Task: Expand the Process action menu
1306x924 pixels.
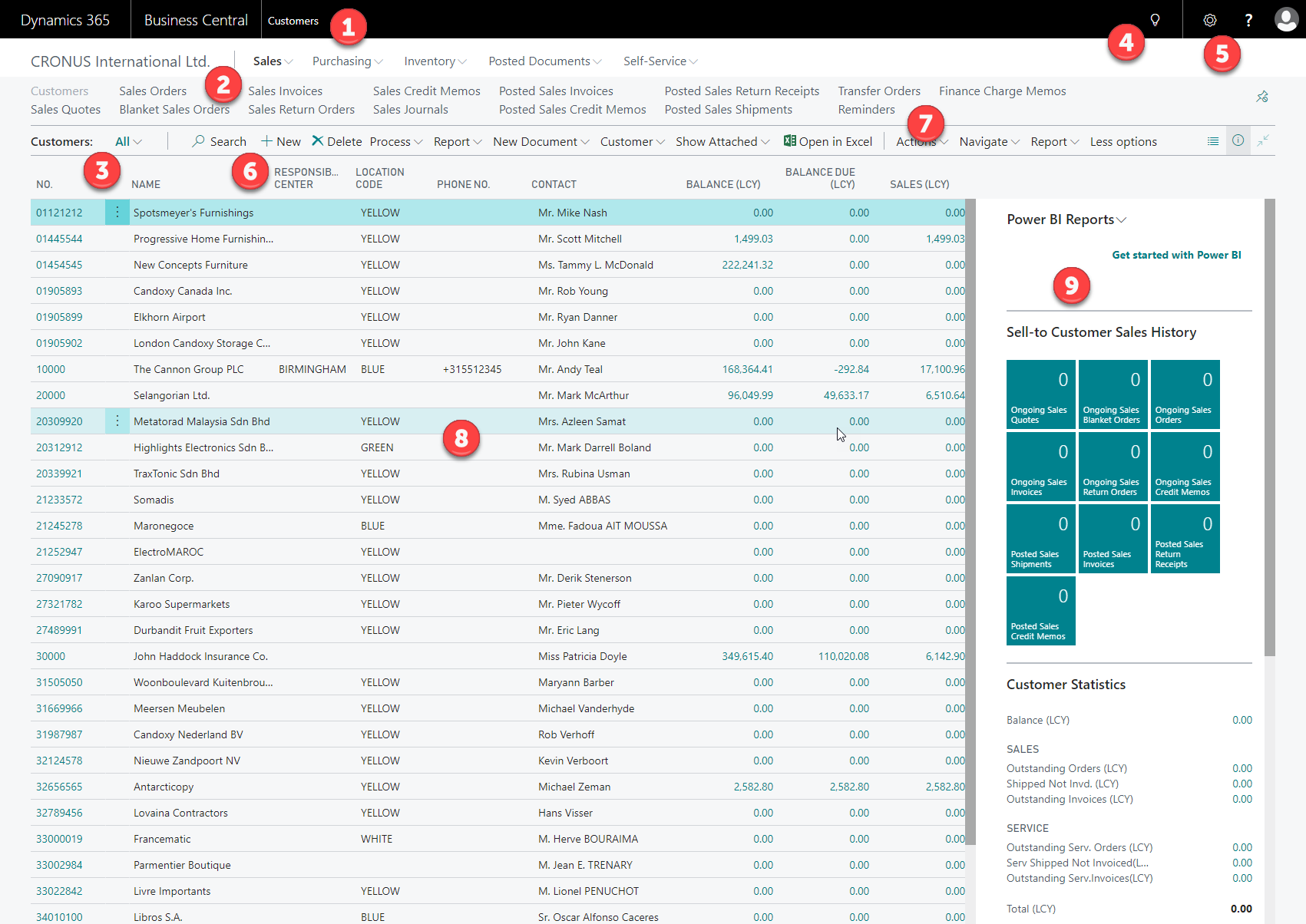Action: click(x=396, y=141)
